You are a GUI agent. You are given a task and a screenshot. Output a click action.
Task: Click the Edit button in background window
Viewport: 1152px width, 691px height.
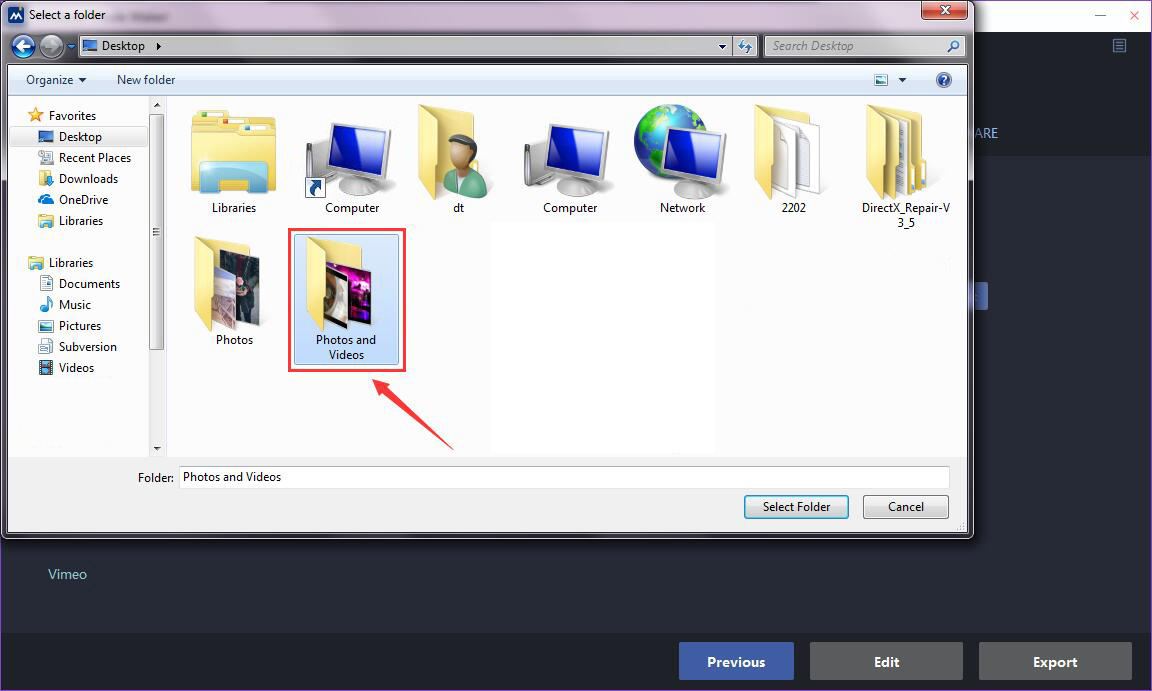tap(886, 662)
